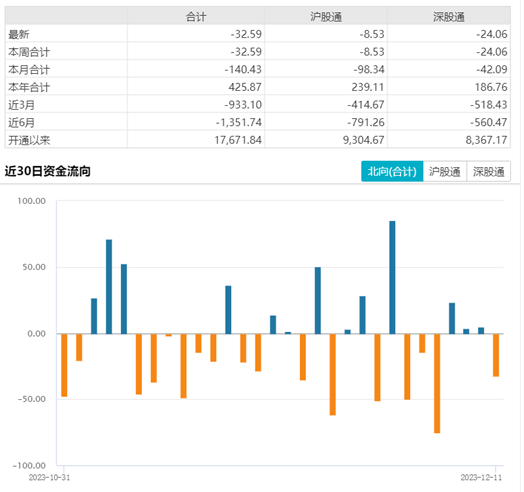Screen dimensions: 524x492
Task: Click the 合计 column header
Action: (x=196, y=16)
